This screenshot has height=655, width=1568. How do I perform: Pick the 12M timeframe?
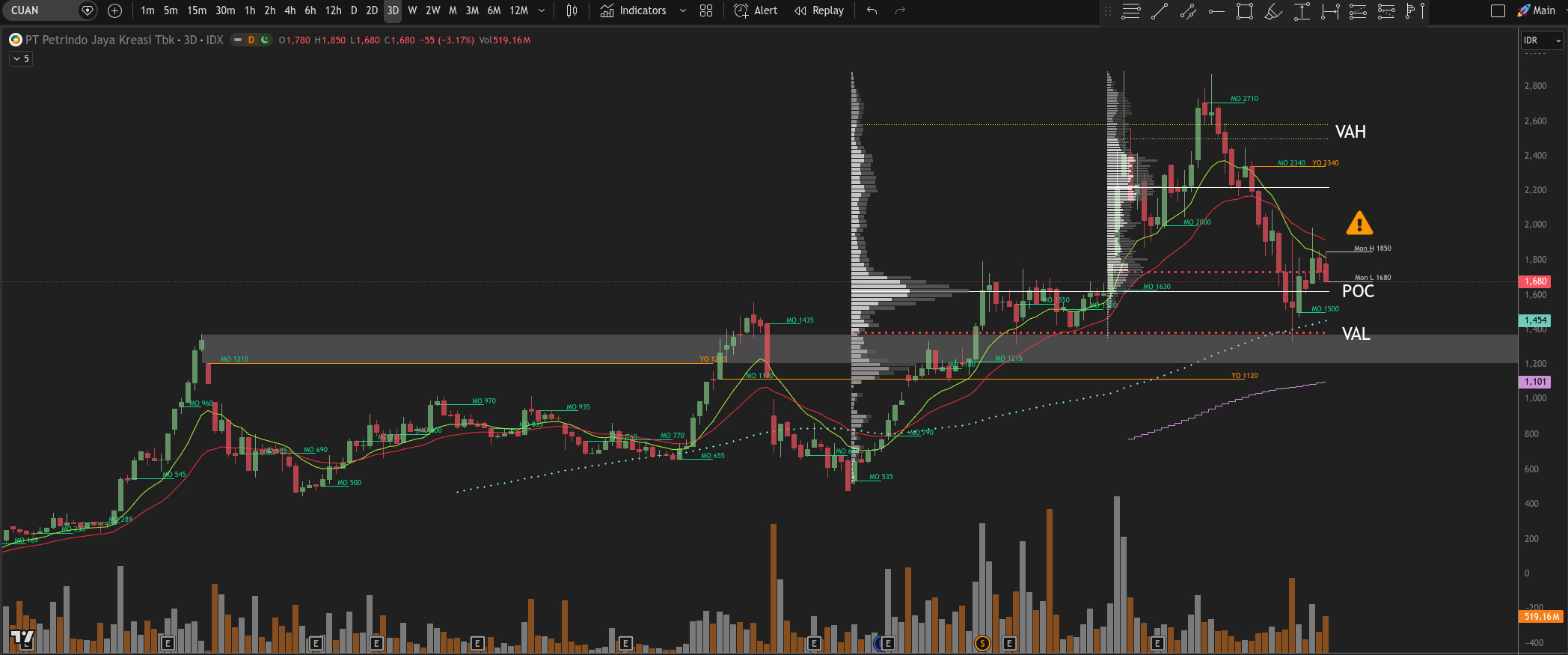(x=518, y=10)
